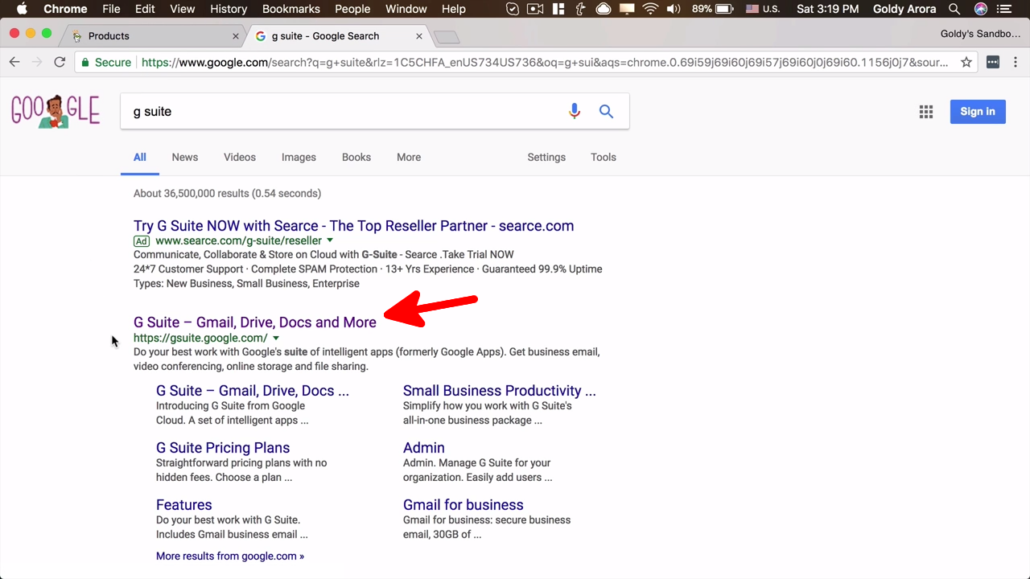The image size is (1030, 579).
Task: Click the battery status icon
Action: (x=724, y=9)
